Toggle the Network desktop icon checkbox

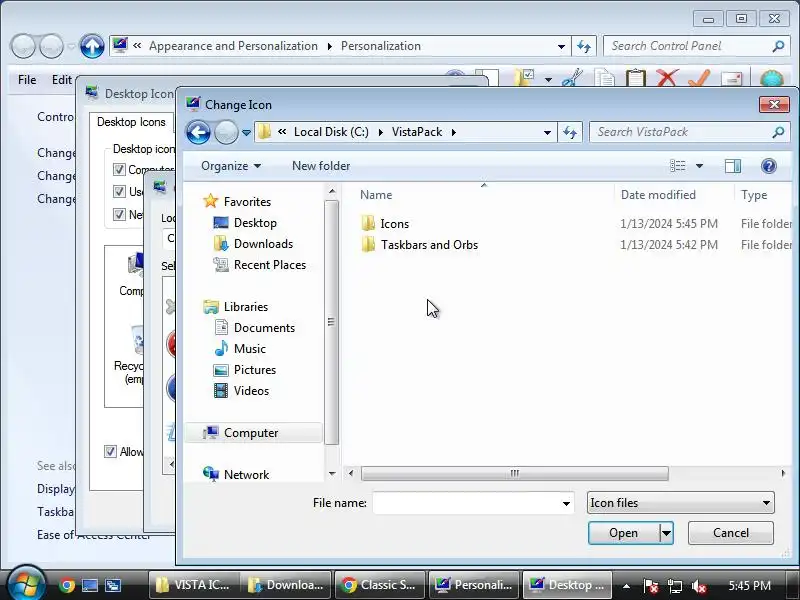[x=119, y=214]
